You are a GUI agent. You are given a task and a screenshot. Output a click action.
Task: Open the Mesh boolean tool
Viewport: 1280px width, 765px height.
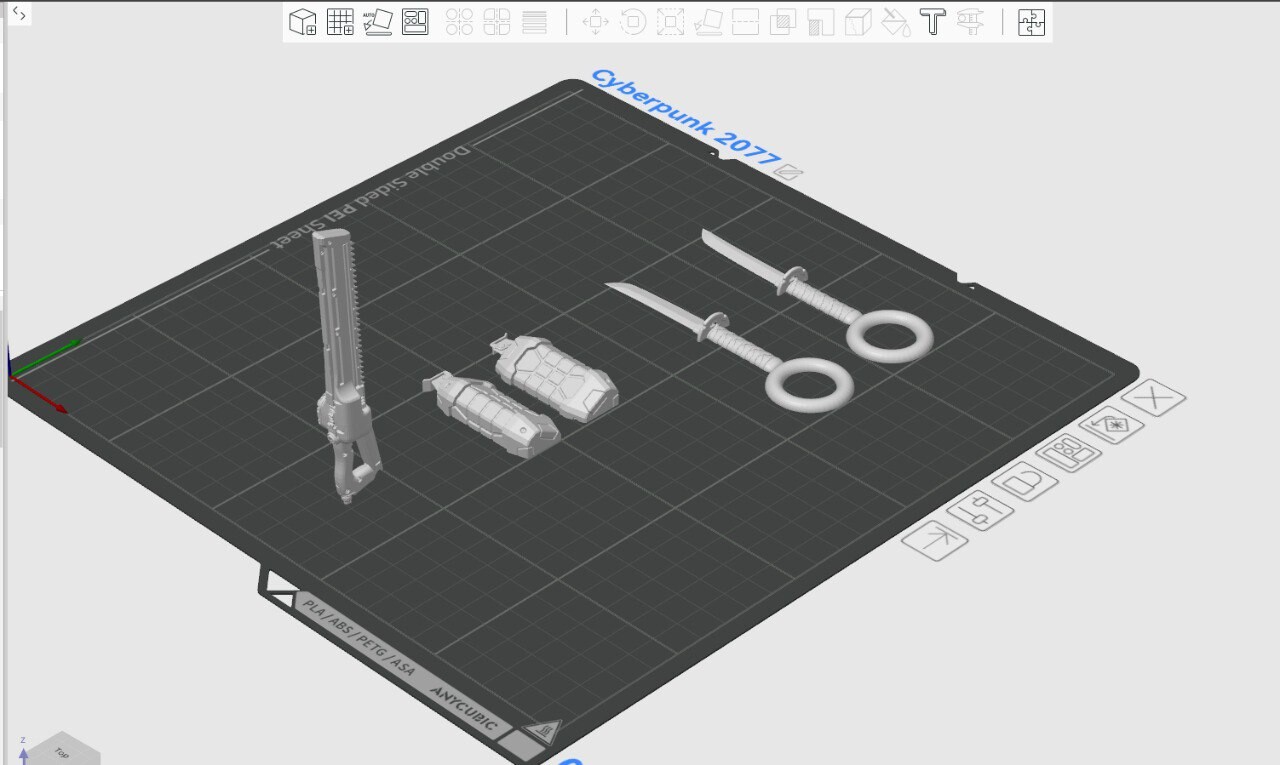pos(783,22)
